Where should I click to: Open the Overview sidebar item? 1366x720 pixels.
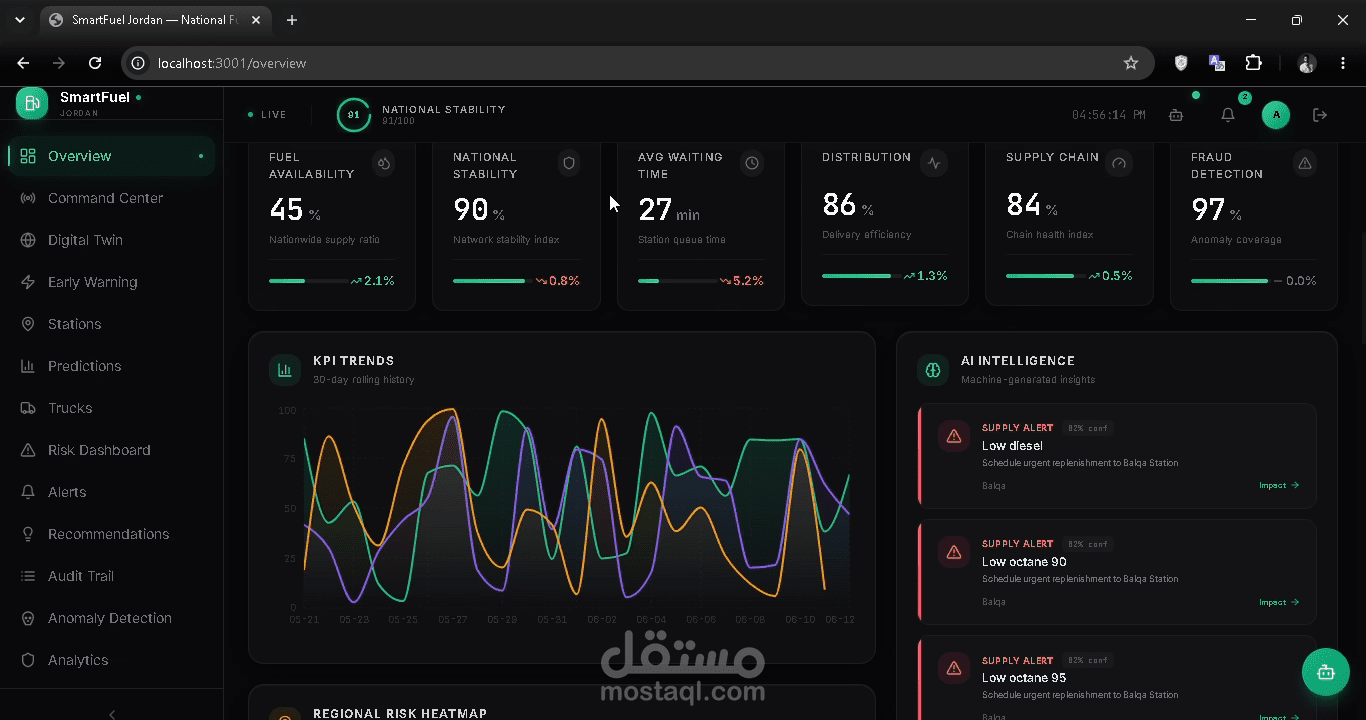click(x=111, y=156)
